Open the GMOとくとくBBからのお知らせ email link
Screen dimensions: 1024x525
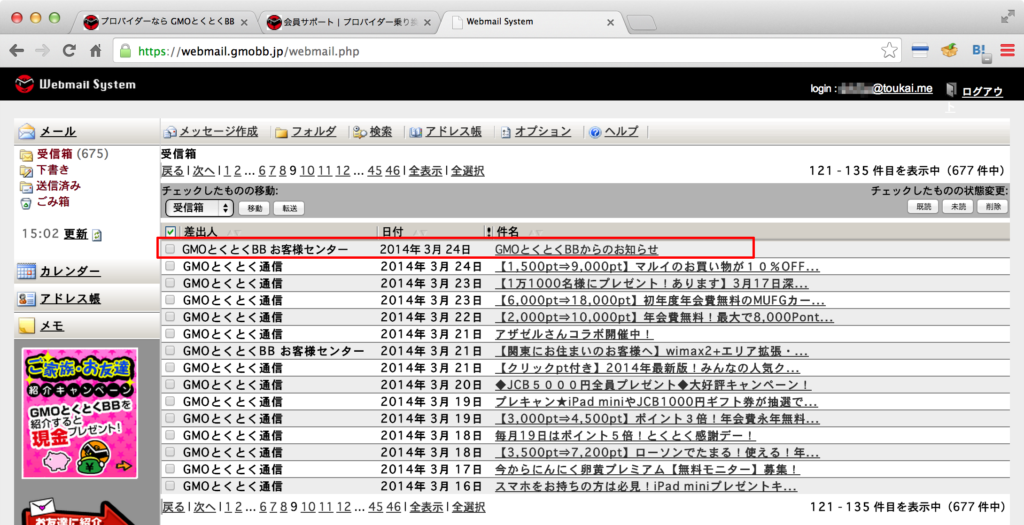point(576,249)
